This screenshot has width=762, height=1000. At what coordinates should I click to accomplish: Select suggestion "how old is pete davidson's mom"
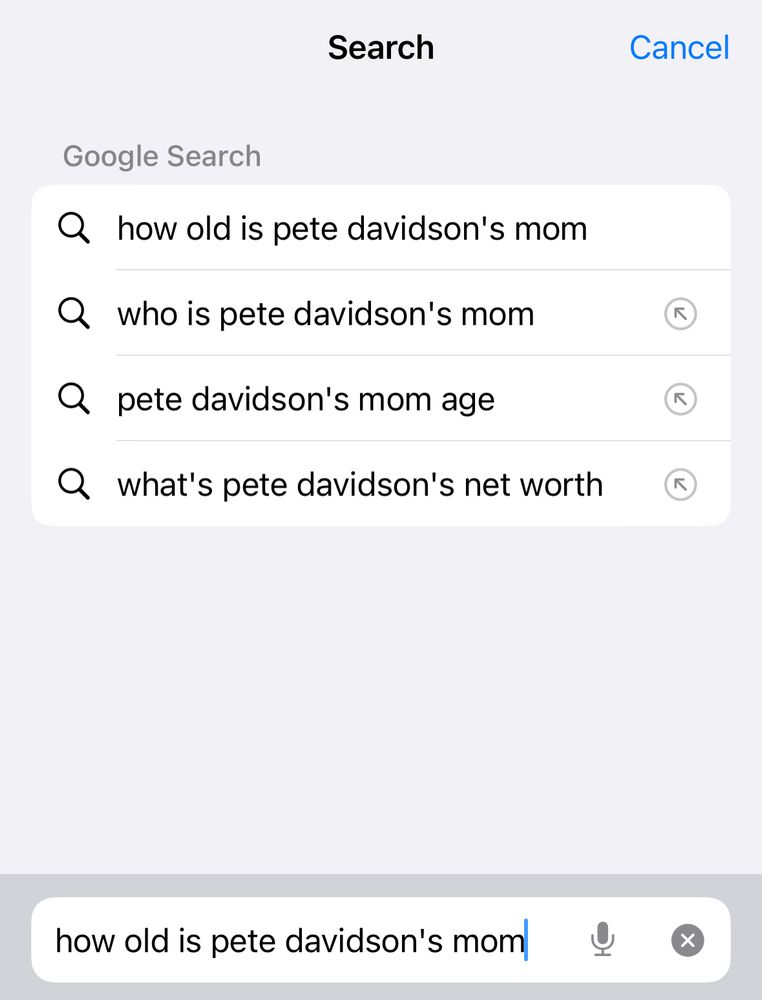click(x=381, y=228)
